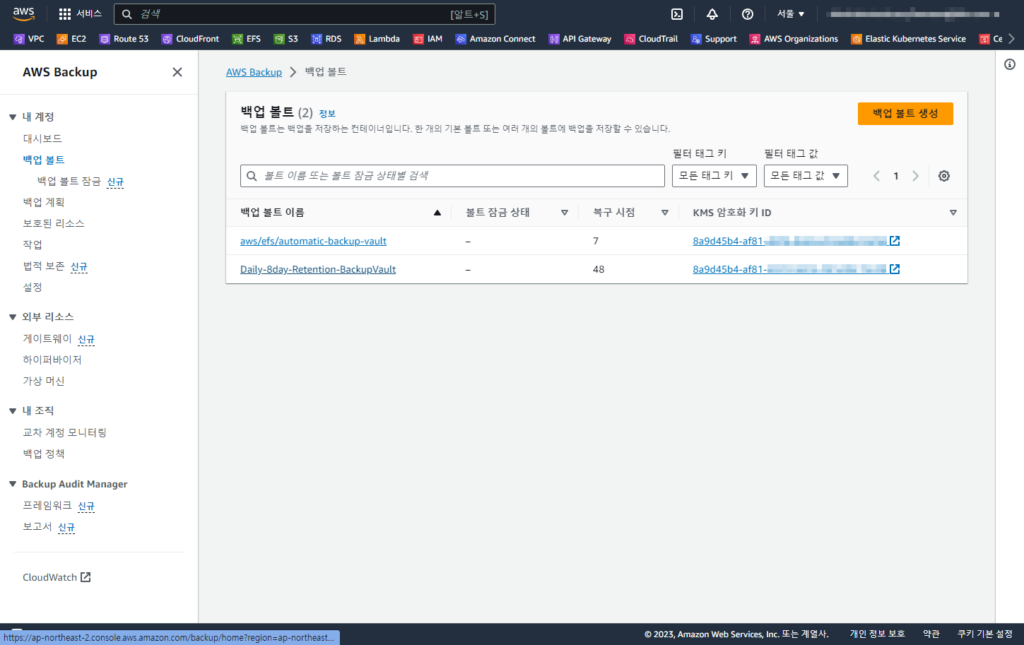1024x645 pixels.
Task: Open 교차 계정 모니터링 in the sidebar
Action: 64,432
